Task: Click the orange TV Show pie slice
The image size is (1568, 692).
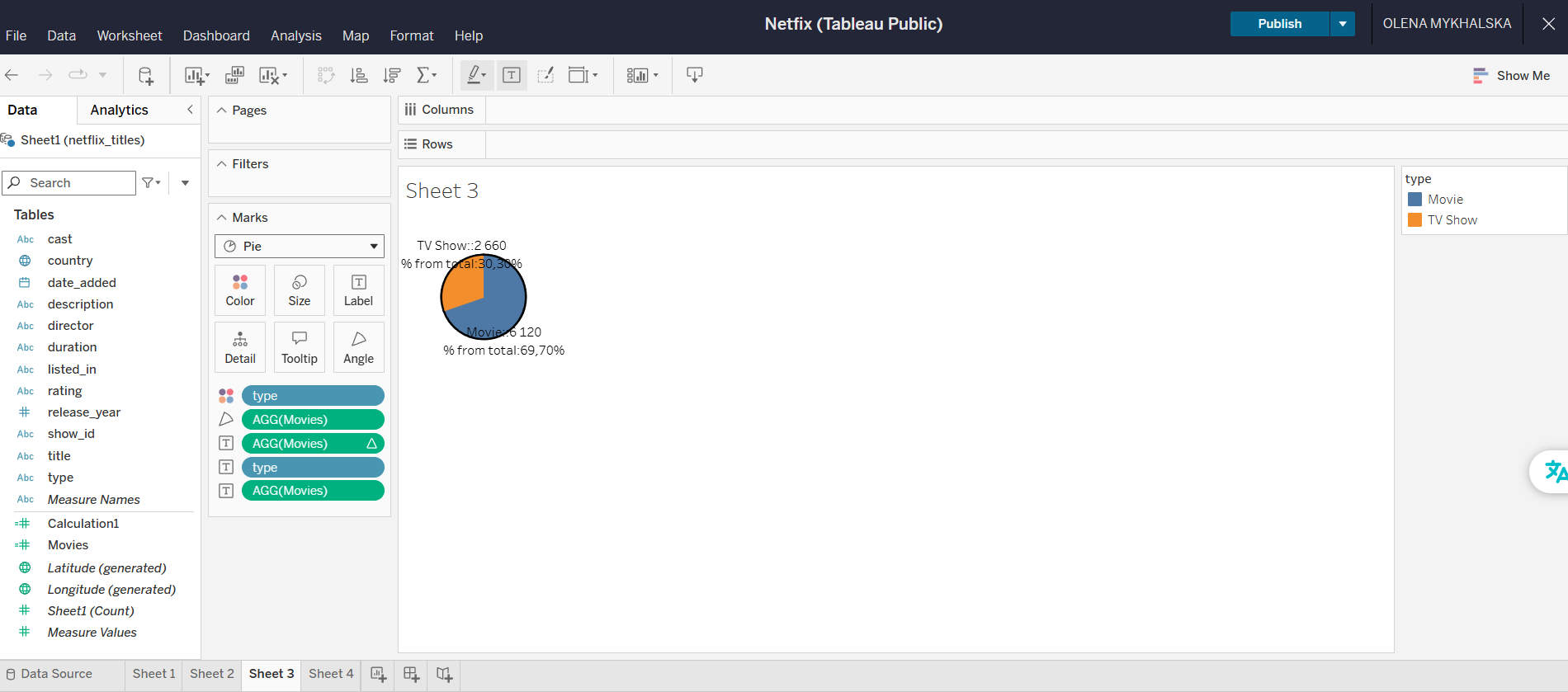Action: tap(464, 284)
